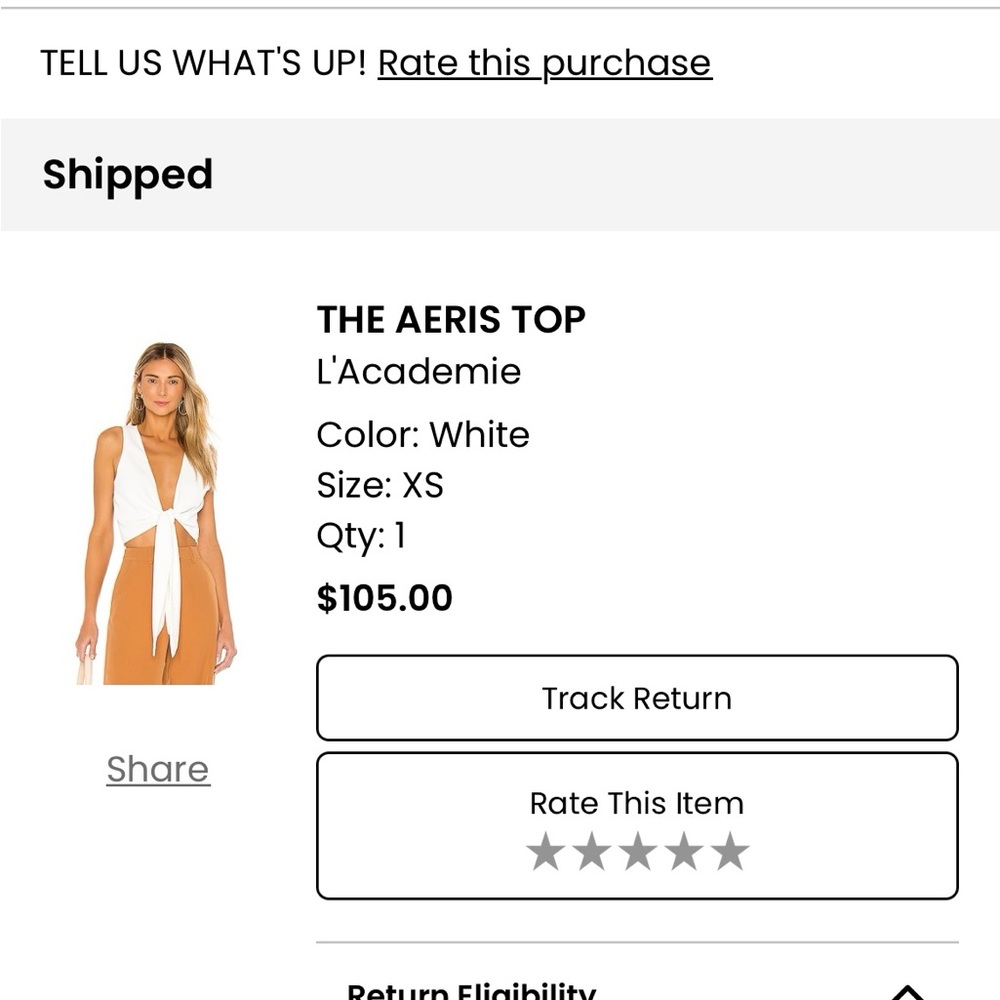Click the Rate This Item label
This screenshot has height=1000, width=1000.
[637, 803]
